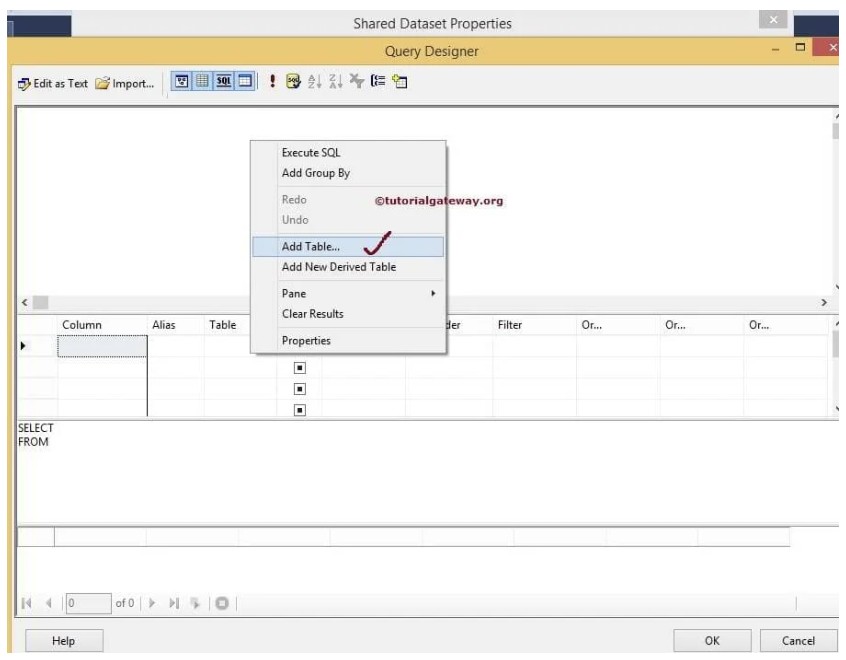Click the Column header in grid
The height and width of the screenshot is (660, 846).
pyautogui.click(x=102, y=325)
